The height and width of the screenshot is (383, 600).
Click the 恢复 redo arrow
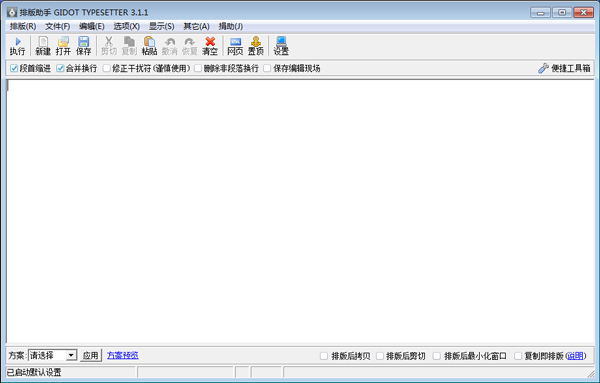tap(189, 46)
